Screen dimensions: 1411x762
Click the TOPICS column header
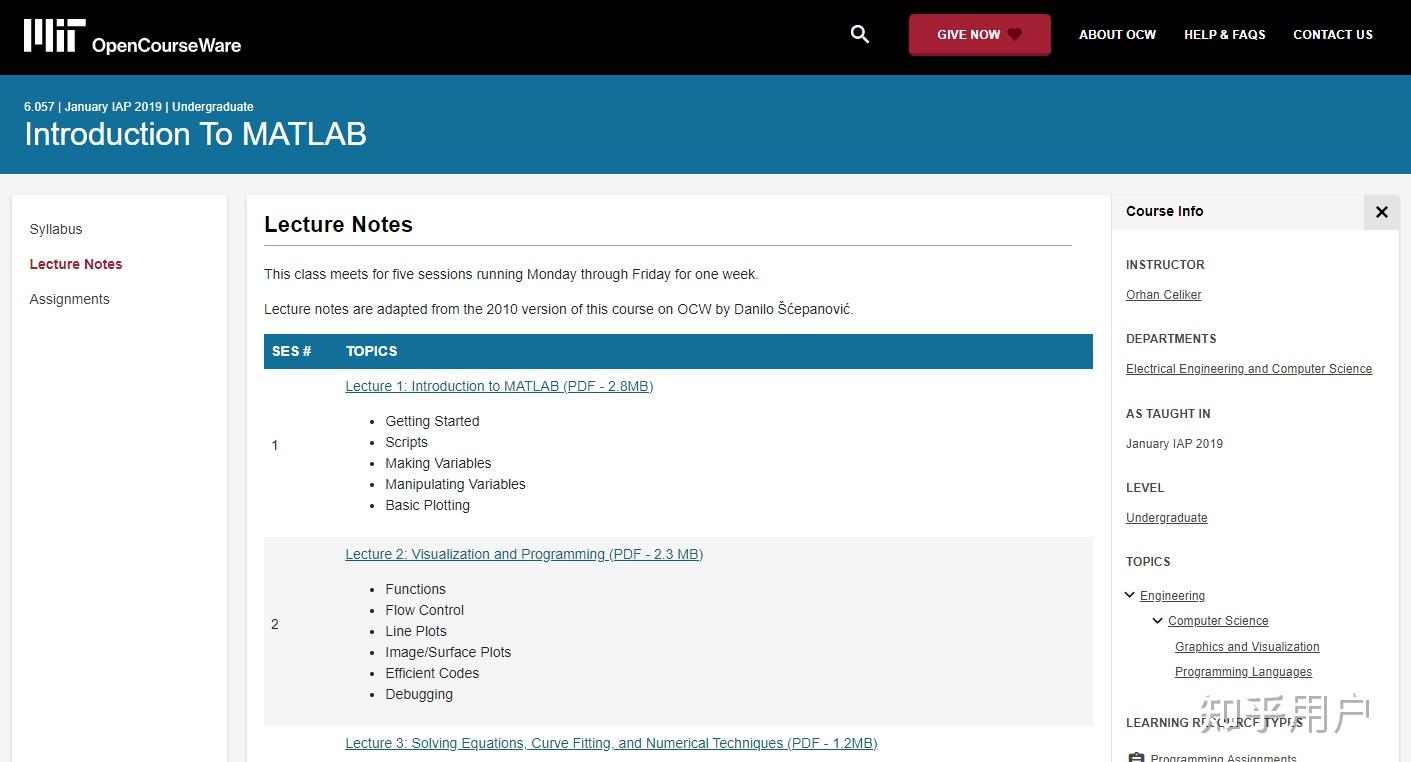(371, 351)
